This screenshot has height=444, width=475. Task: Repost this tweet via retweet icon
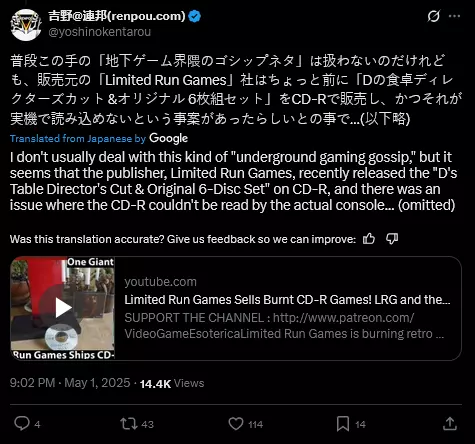tap(129, 424)
